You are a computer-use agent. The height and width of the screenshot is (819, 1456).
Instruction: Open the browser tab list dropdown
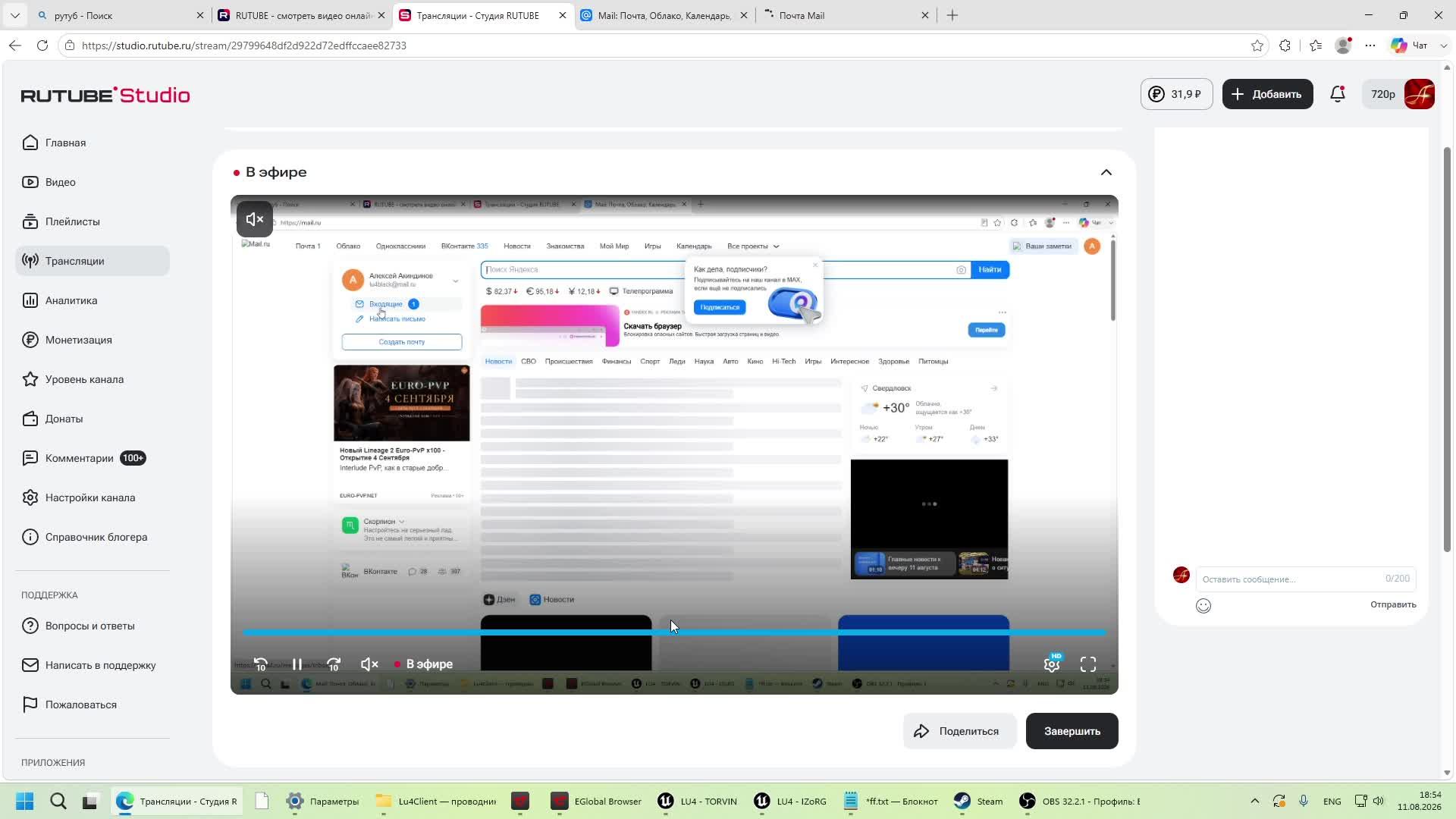coord(14,15)
